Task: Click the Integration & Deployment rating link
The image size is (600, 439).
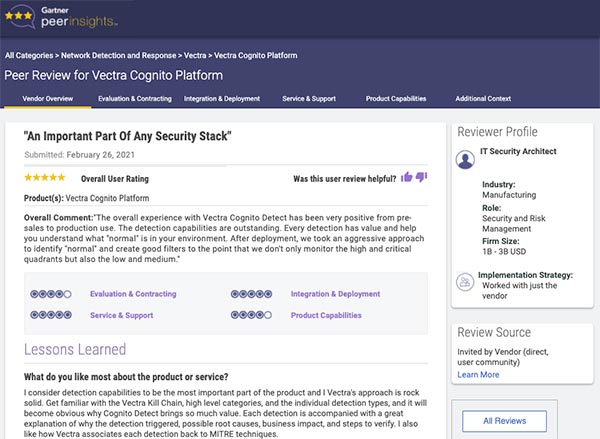Action: pyautogui.click(x=335, y=294)
